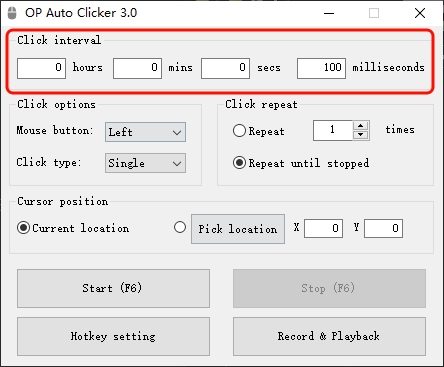
Task: Open the Click type dropdown
Action: pos(145,163)
